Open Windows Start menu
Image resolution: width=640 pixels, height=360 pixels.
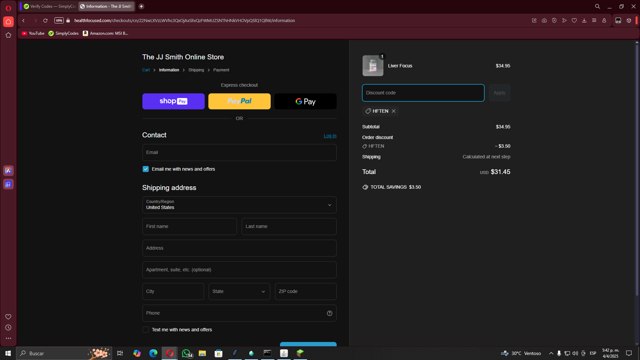click(x=8, y=353)
